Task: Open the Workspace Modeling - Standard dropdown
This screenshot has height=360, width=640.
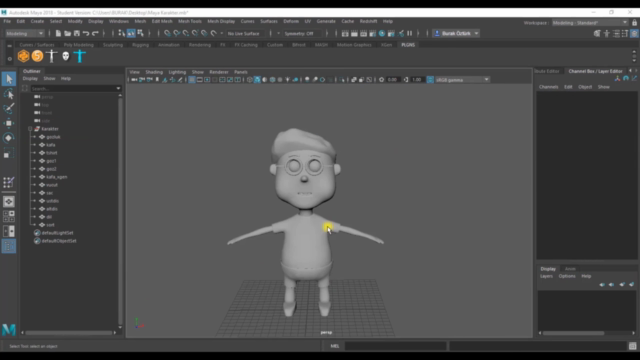Action: (x=590, y=22)
